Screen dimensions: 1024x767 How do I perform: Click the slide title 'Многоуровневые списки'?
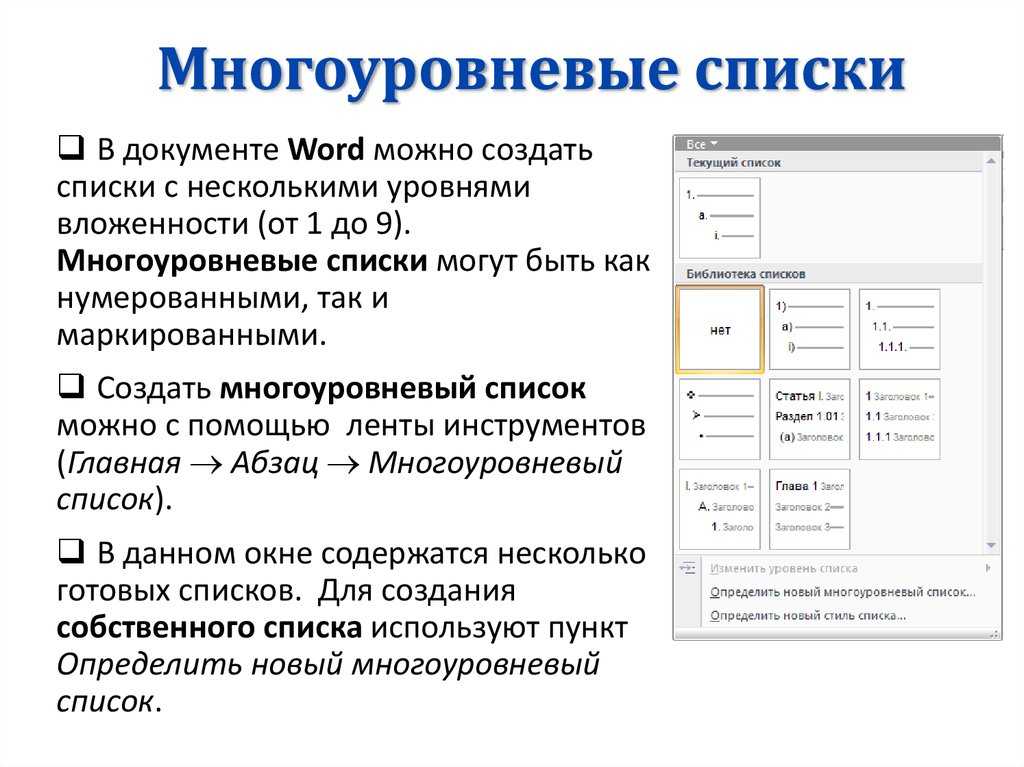532,70
